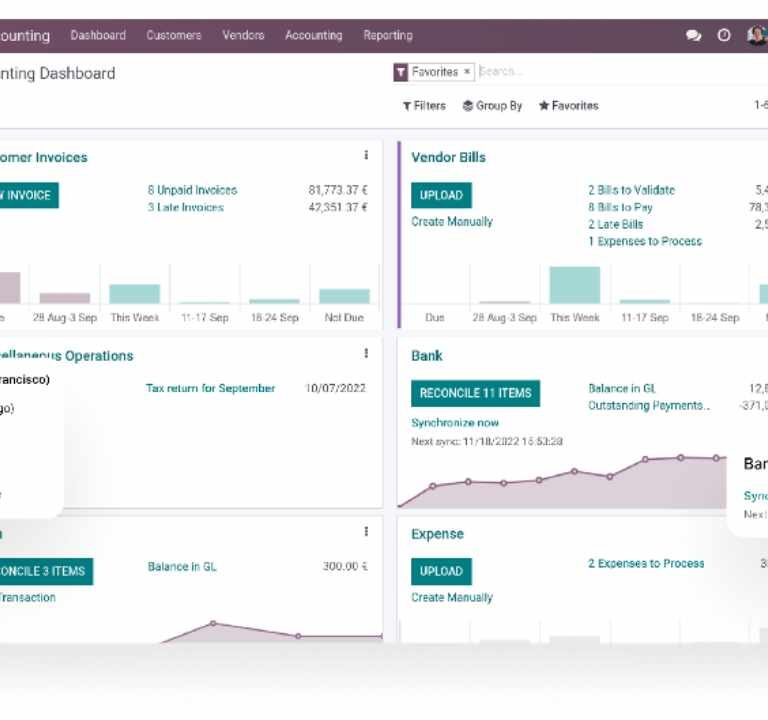Click Synchronize now under Bank

pyautogui.click(x=455, y=423)
